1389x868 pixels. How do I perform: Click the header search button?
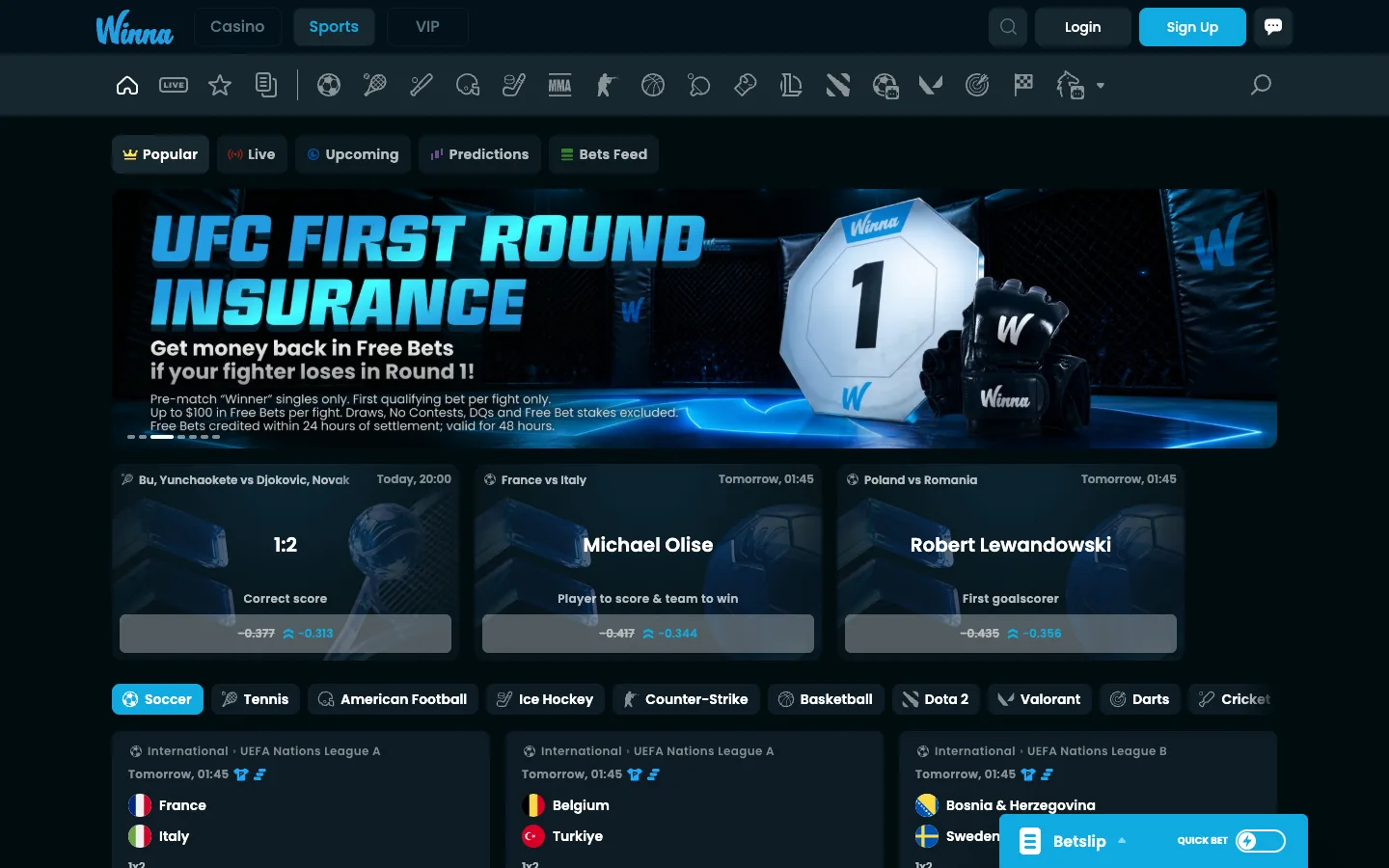click(1008, 27)
